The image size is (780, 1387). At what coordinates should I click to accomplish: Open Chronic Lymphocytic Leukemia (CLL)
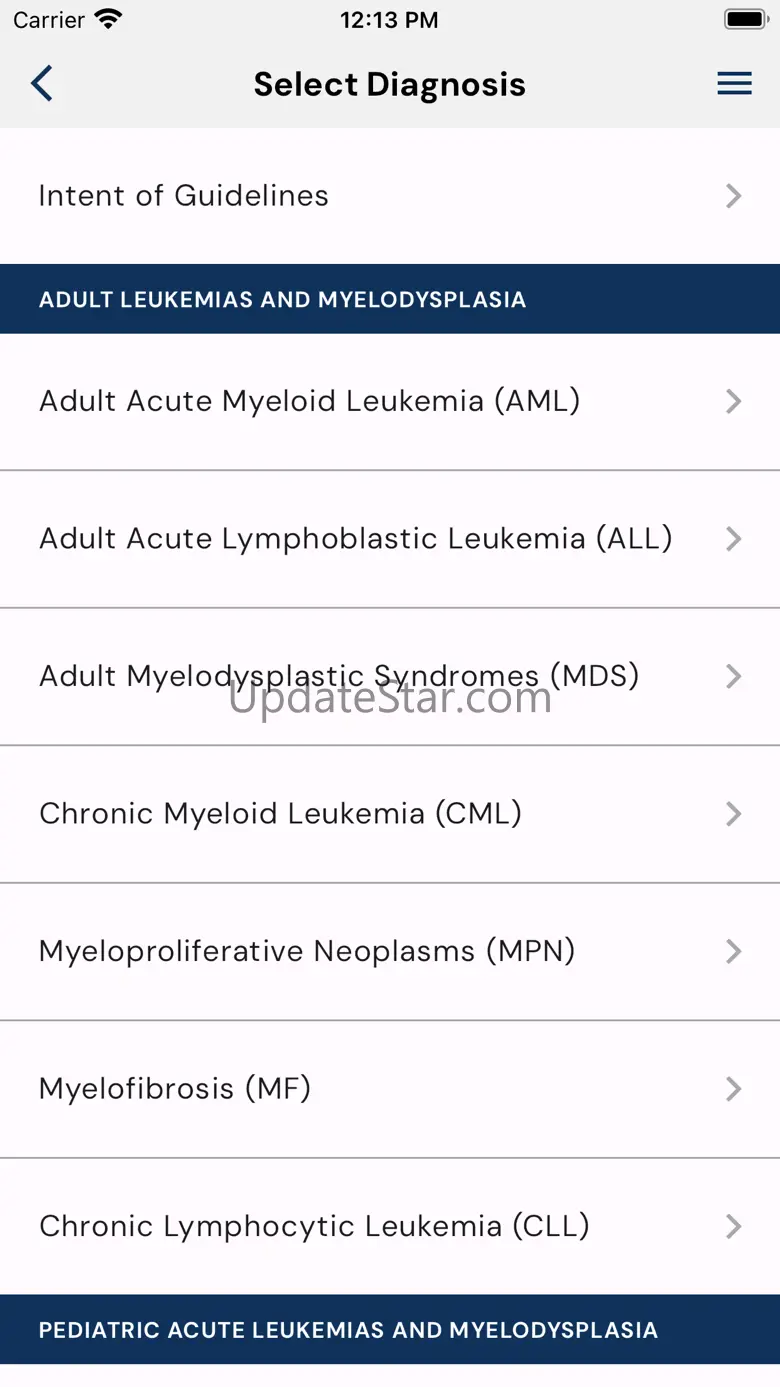pos(314,1226)
